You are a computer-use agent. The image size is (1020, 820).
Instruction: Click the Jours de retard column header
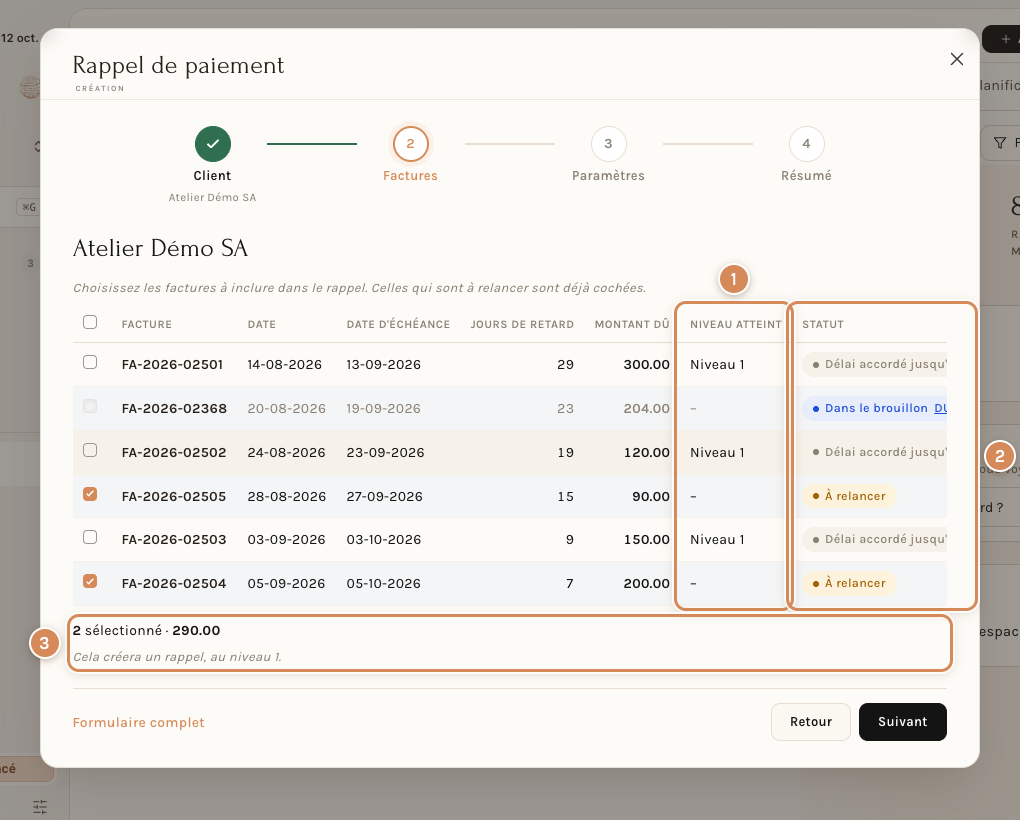(x=522, y=324)
